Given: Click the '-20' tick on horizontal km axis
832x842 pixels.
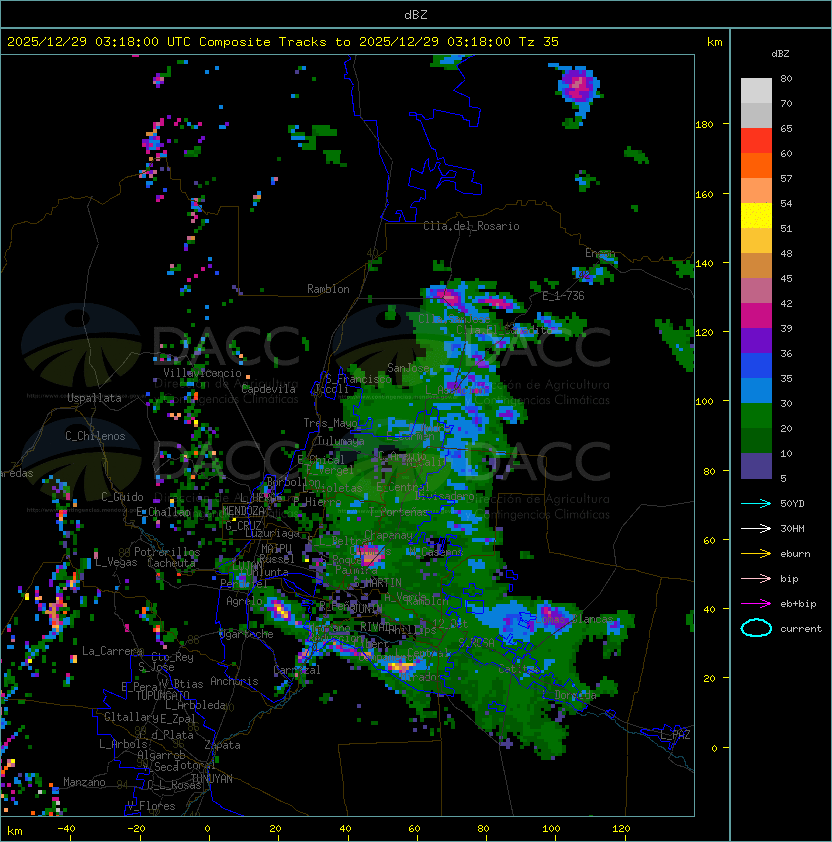Looking at the screenshot, I should pyautogui.click(x=136, y=829).
